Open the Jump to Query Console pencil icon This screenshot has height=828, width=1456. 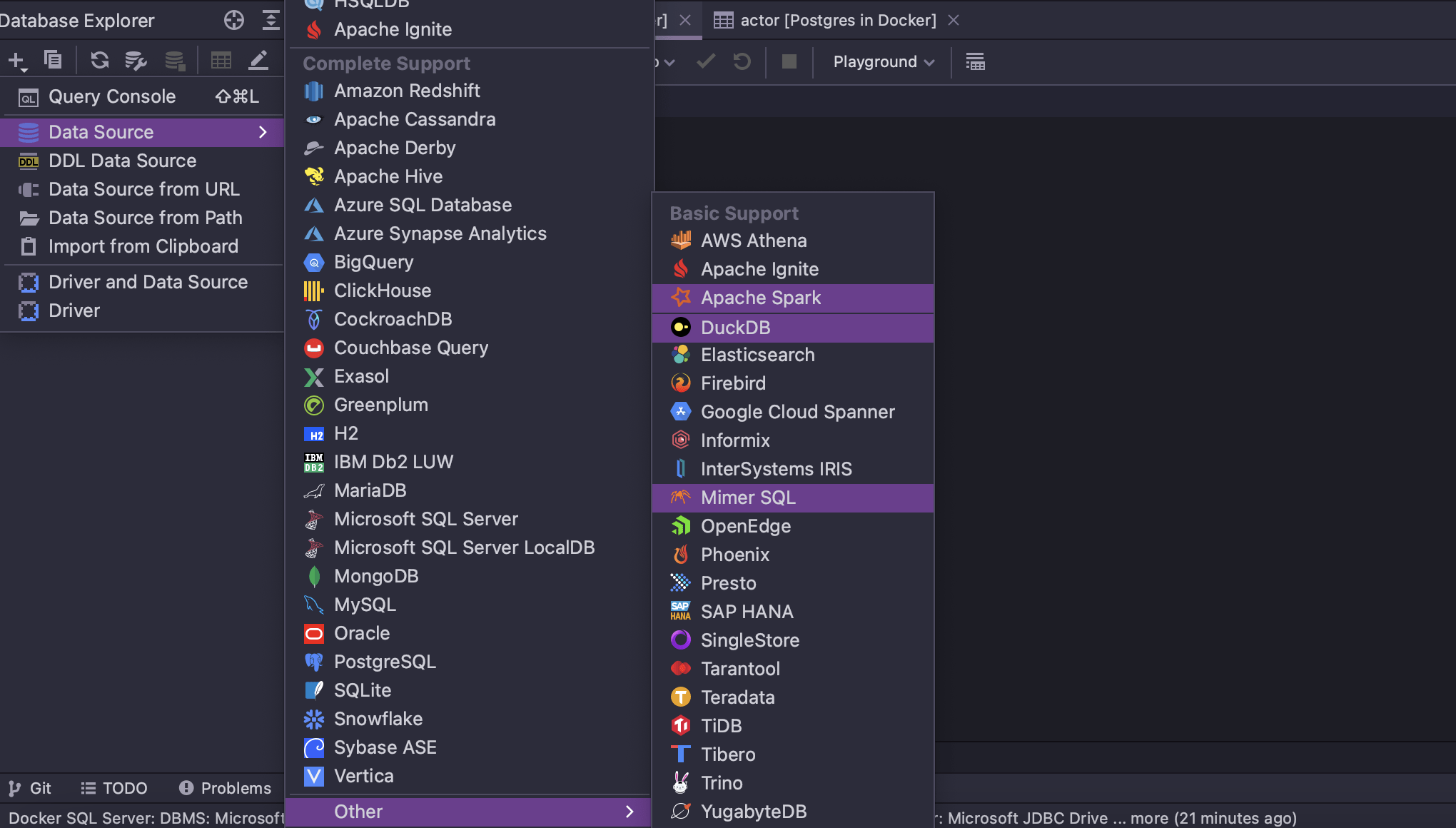pyautogui.click(x=258, y=61)
